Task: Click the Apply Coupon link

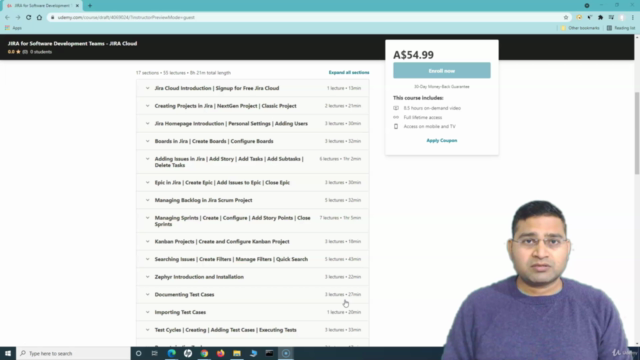Action: tap(442, 140)
